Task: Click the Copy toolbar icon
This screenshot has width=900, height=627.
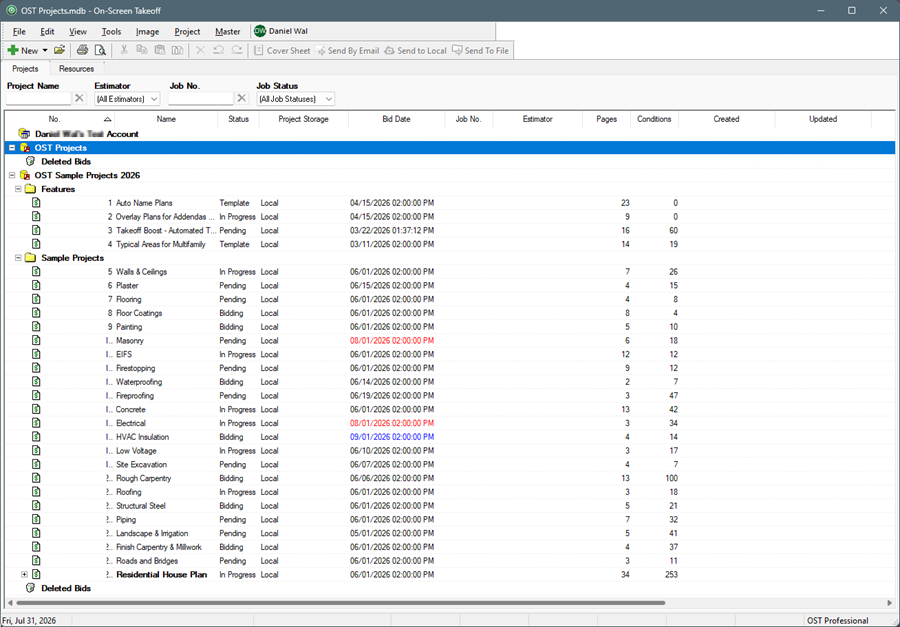Action: click(x=142, y=51)
